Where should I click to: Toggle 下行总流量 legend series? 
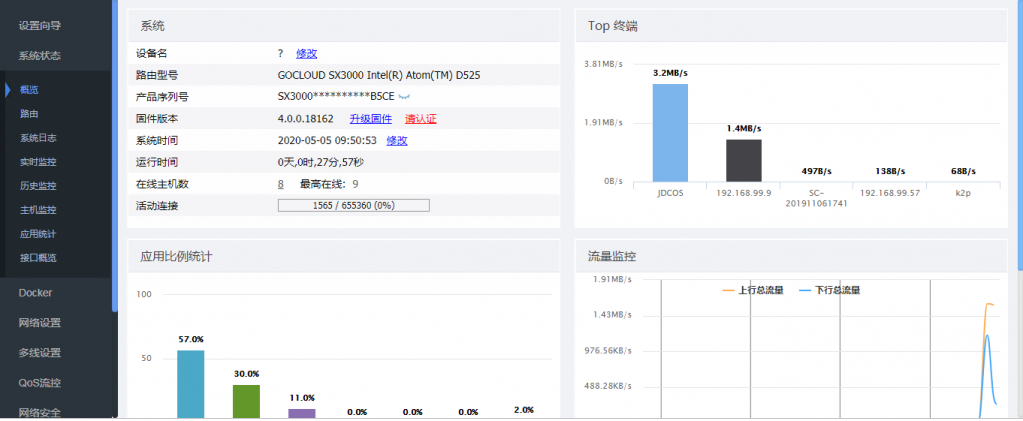(x=830, y=290)
